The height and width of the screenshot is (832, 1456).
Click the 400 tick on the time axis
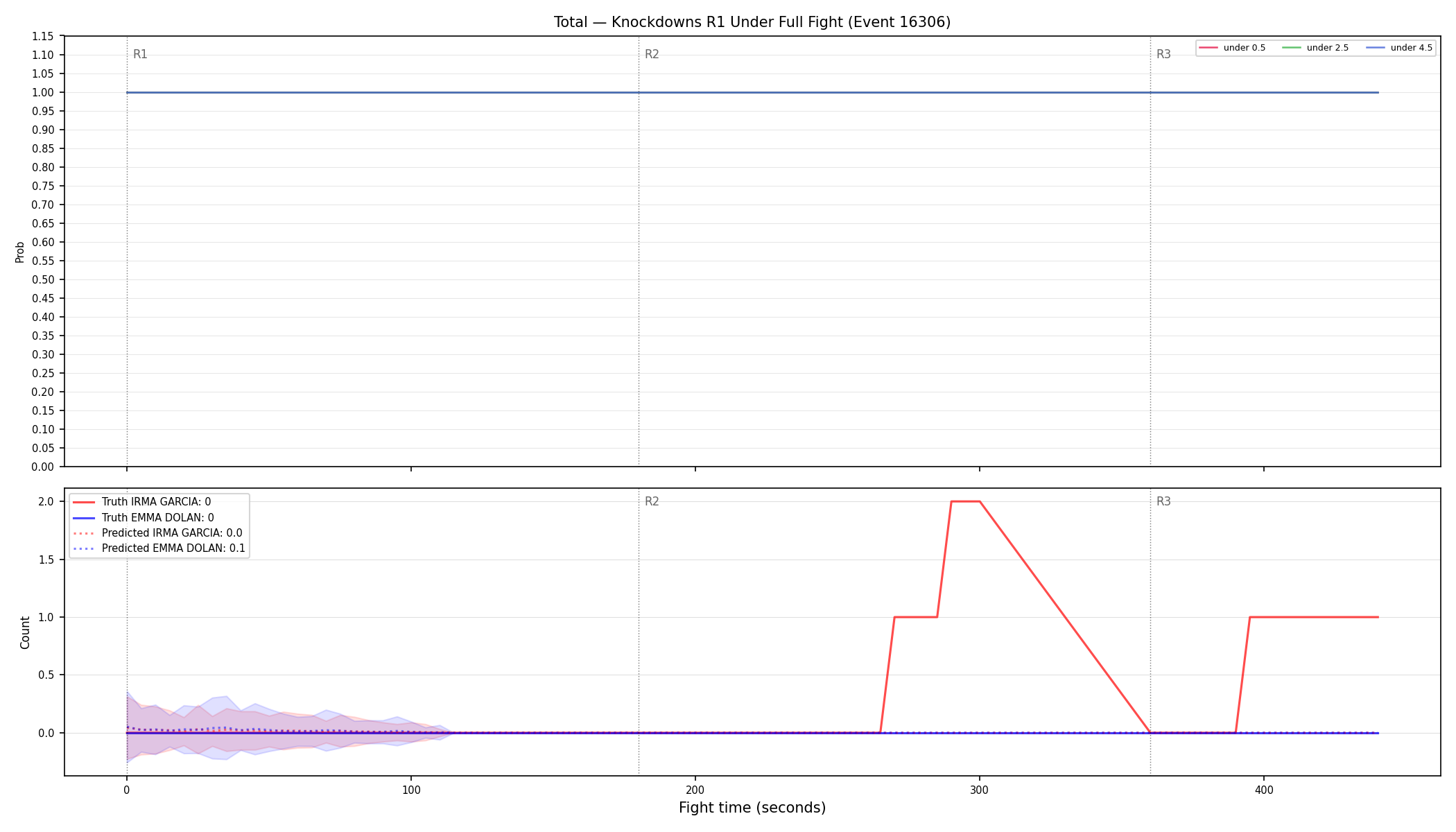click(1264, 790)
